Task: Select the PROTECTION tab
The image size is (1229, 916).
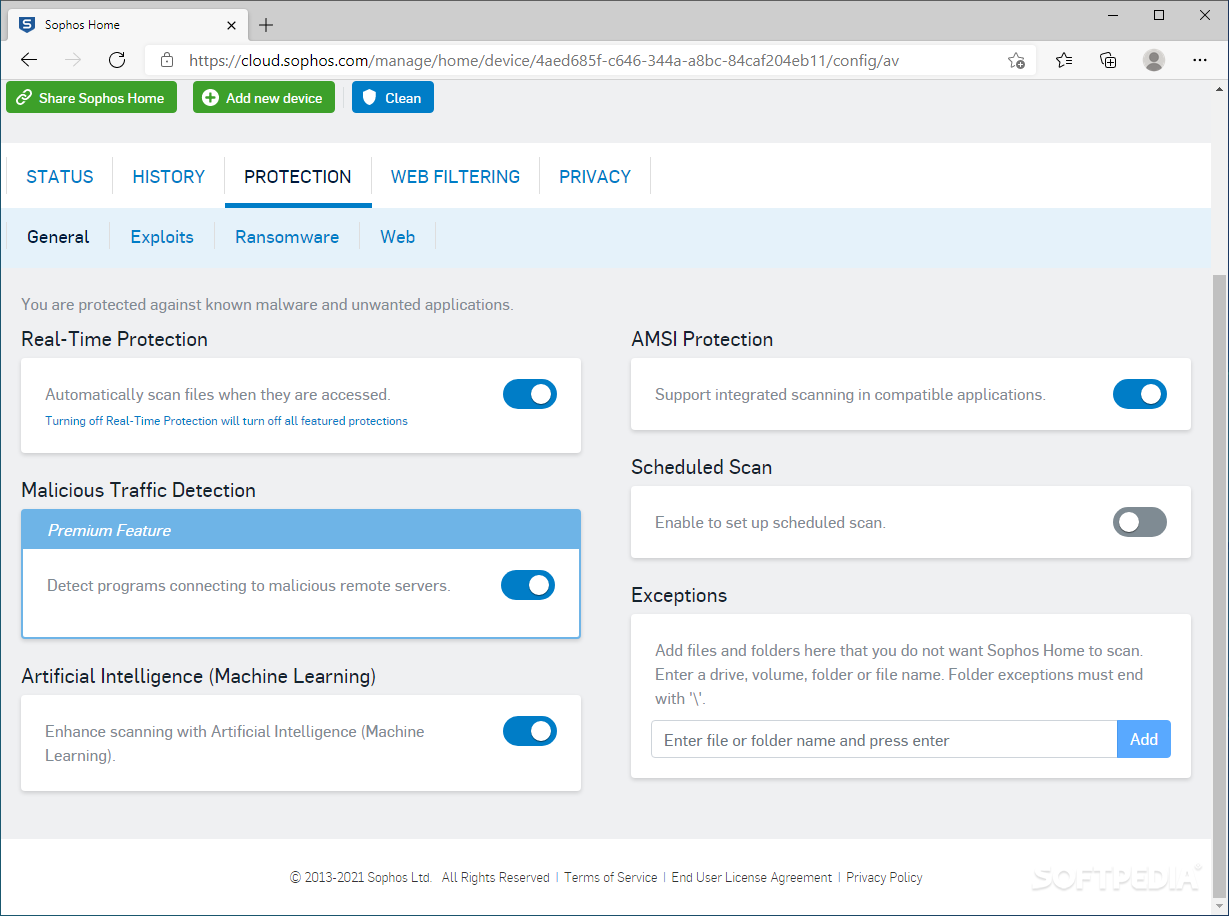Action: pyautogui.click(x=298, y=177)
